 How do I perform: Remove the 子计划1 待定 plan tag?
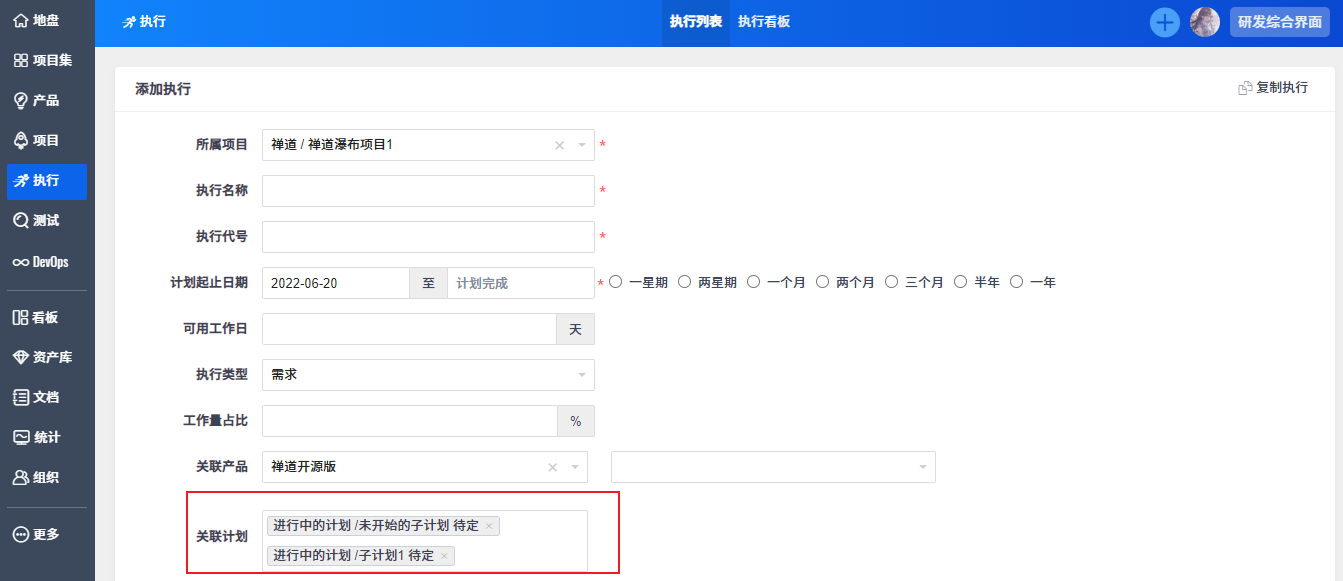pyautogui.click(x=444, y=556)
